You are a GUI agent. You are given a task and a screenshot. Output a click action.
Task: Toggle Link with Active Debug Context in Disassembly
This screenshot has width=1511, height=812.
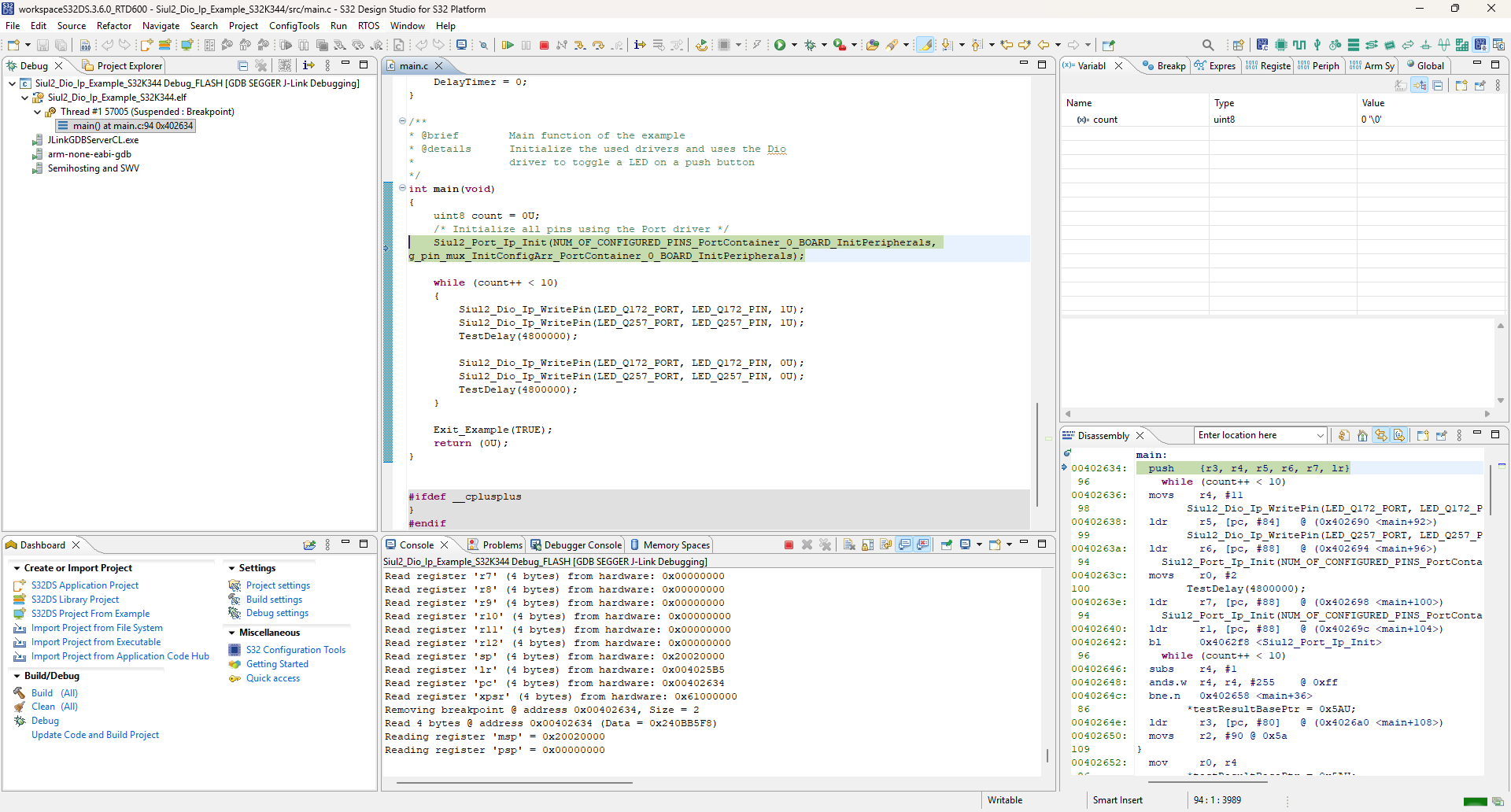[x=1381, y=435]
